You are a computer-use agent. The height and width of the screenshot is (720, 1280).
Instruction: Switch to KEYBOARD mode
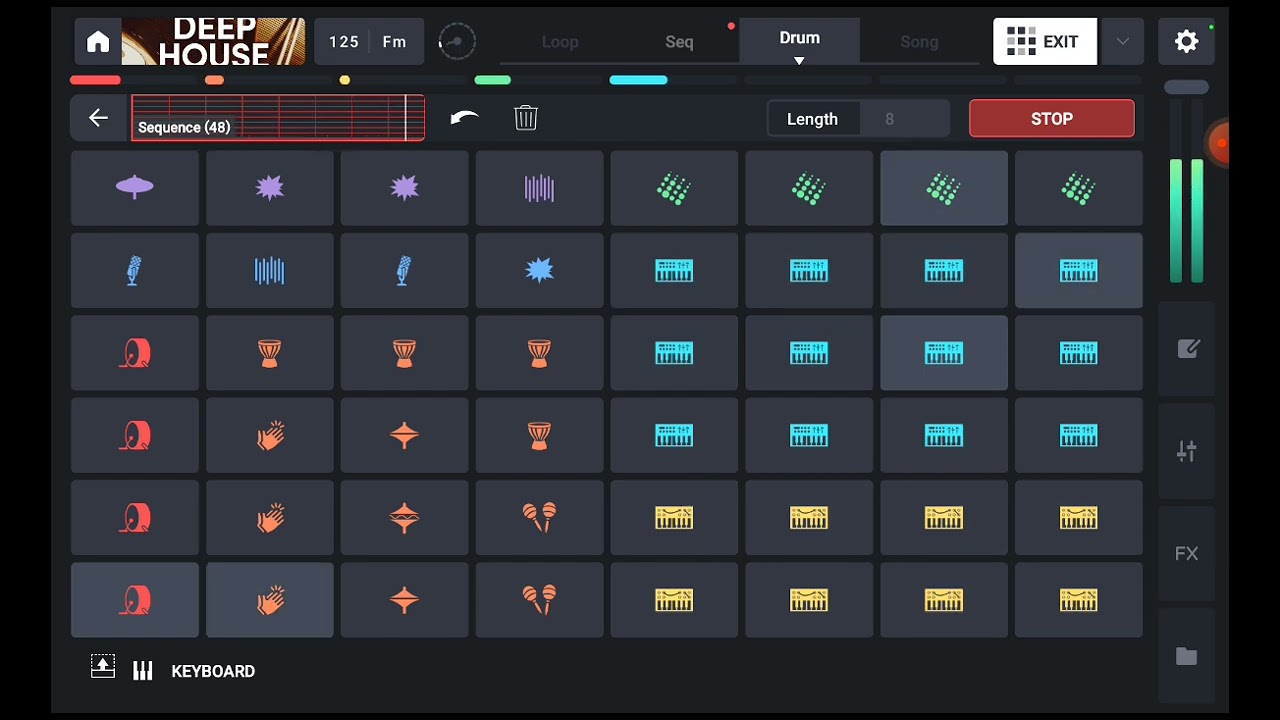point(194,671)
